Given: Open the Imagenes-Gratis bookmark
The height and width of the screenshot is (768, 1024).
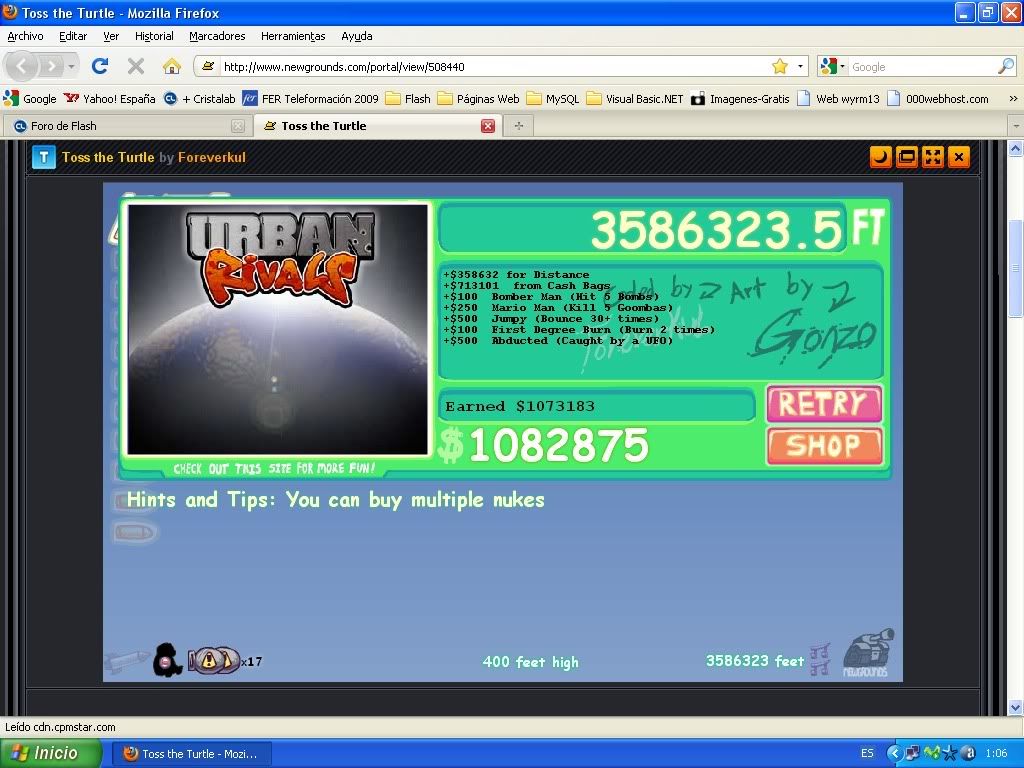Looking at the screenshot, I should pyautogui.click(x=740, y=99).
